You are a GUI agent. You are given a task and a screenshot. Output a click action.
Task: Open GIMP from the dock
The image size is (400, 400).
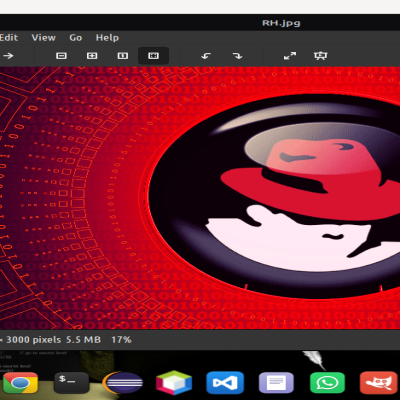379,383
